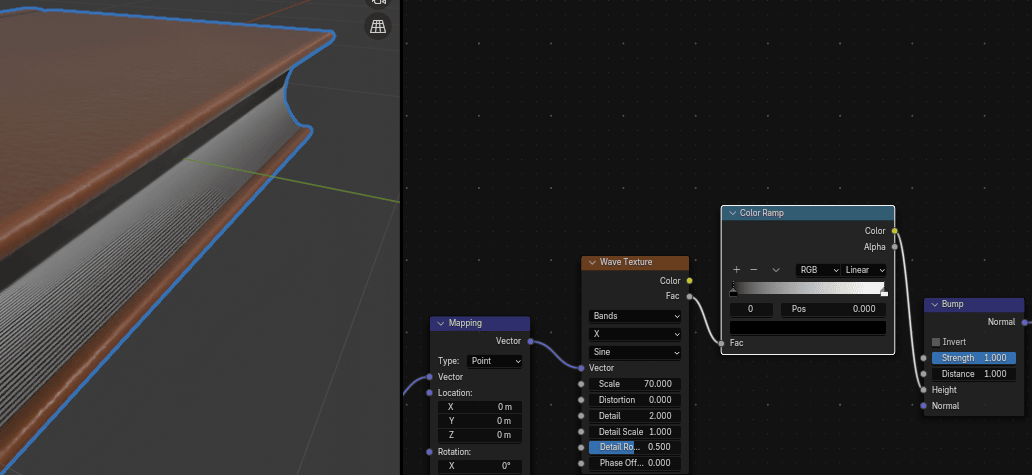
Task: Click the Mapping node Vector output socket
Action: [x=530, y=341]
